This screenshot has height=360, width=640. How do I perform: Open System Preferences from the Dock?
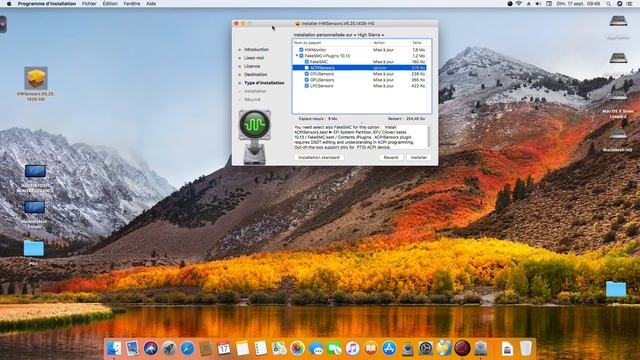coord(426,348)
